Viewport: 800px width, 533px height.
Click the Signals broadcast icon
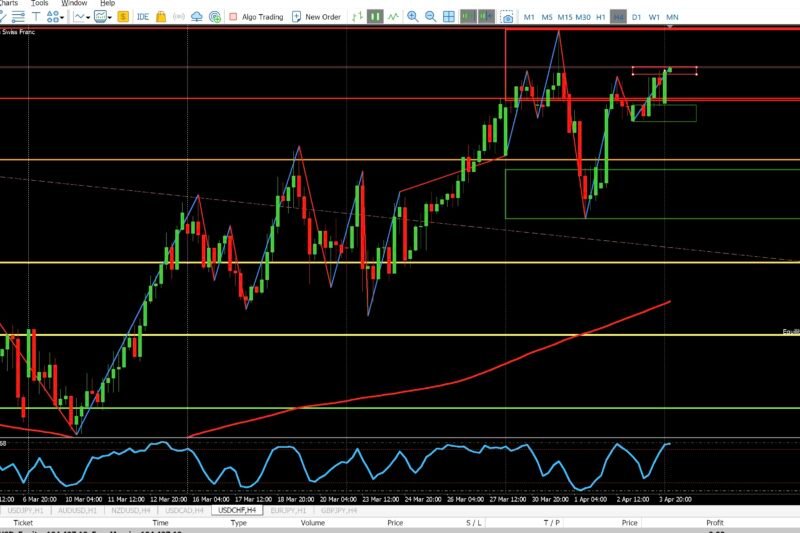click(179, 17)
